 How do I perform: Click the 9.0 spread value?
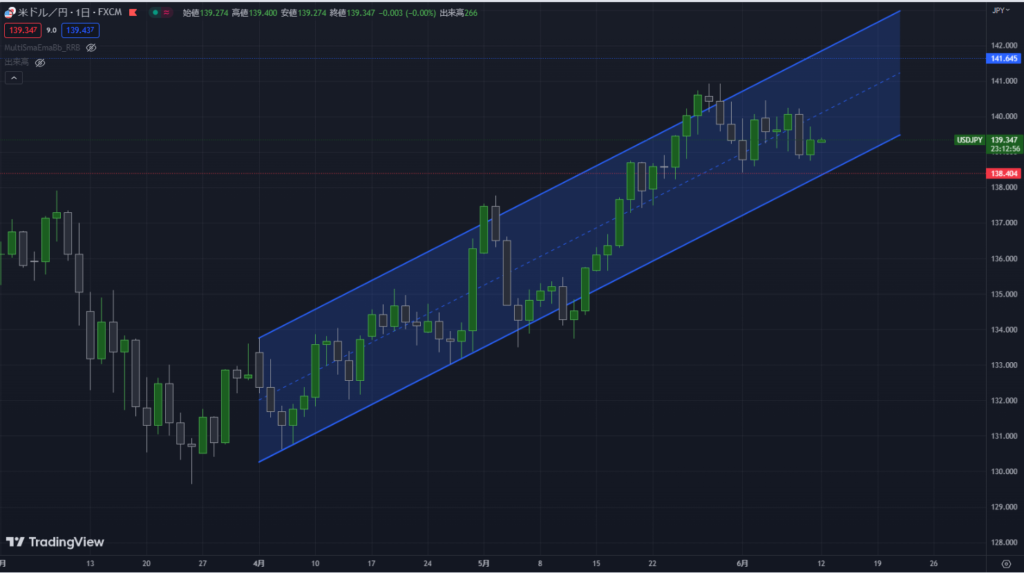click(x=50, y=31)
